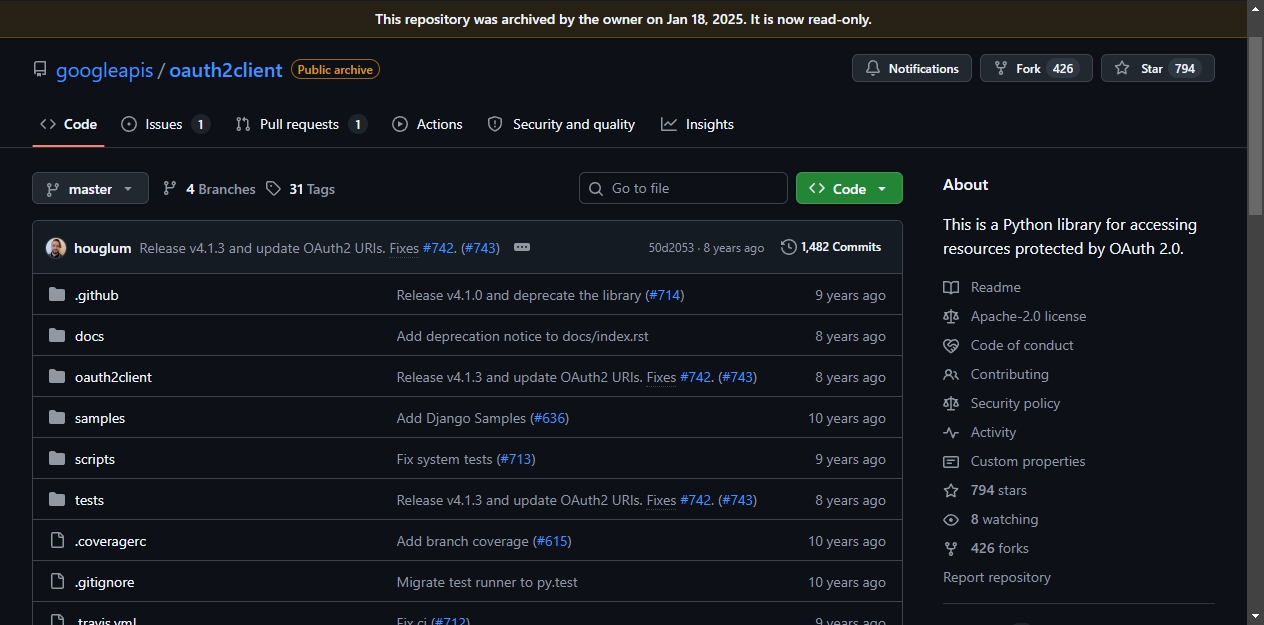Click the scale icon beside Apache-2.0 license
1264x625 pixels.
click(951, 316)
